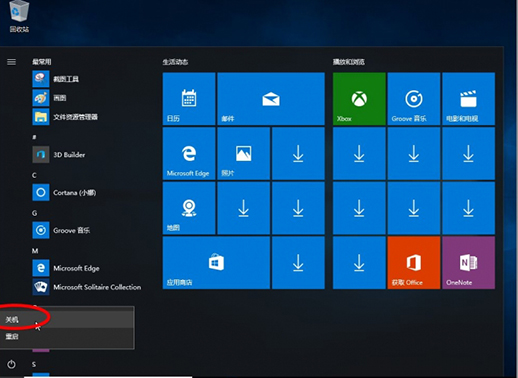Viewport: 518px width, 378px height.
Task: Click download tile right of 地图 tile
Action: pos(244,208)
